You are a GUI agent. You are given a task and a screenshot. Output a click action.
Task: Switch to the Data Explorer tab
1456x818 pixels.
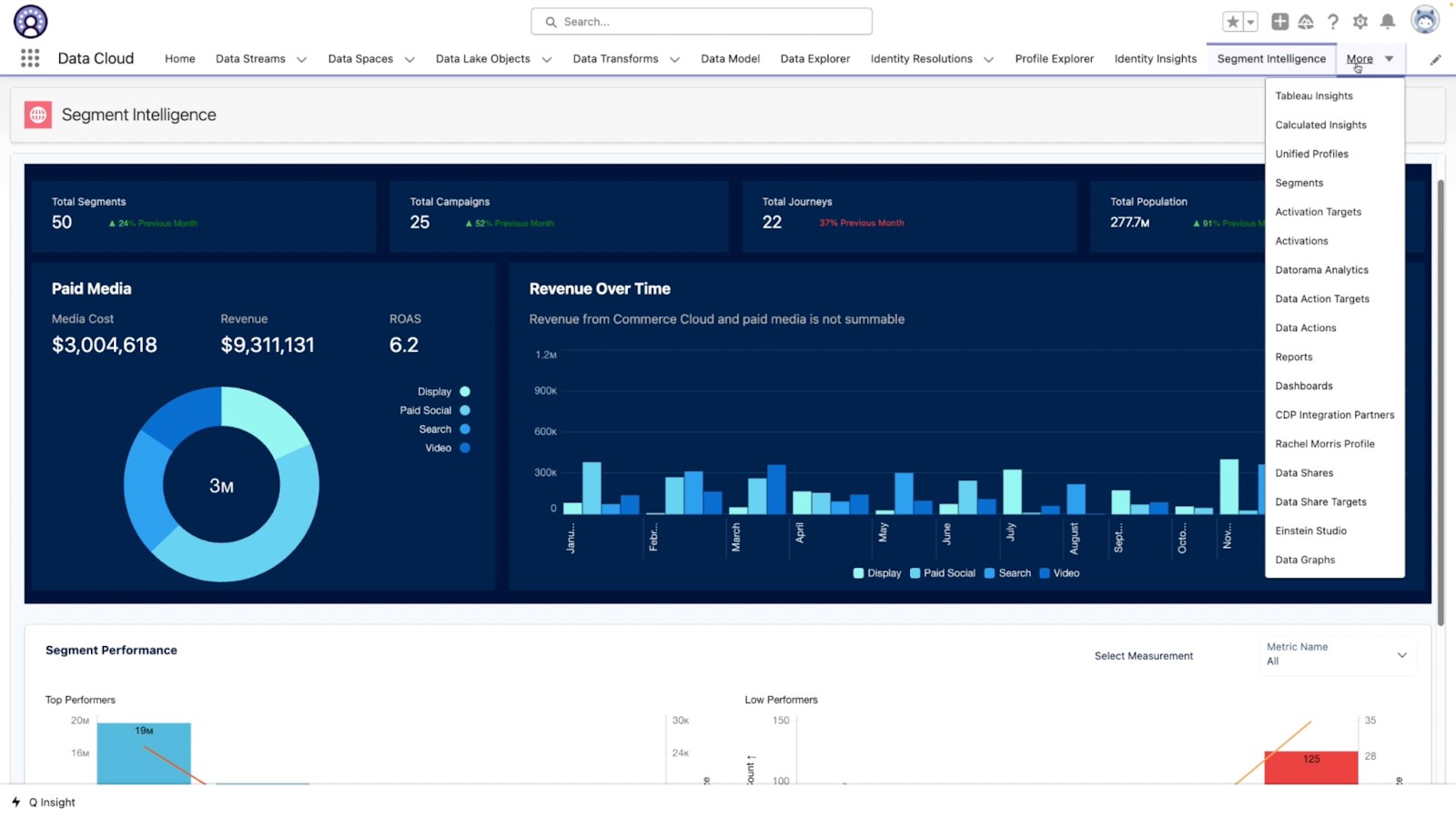coord(814,58)
